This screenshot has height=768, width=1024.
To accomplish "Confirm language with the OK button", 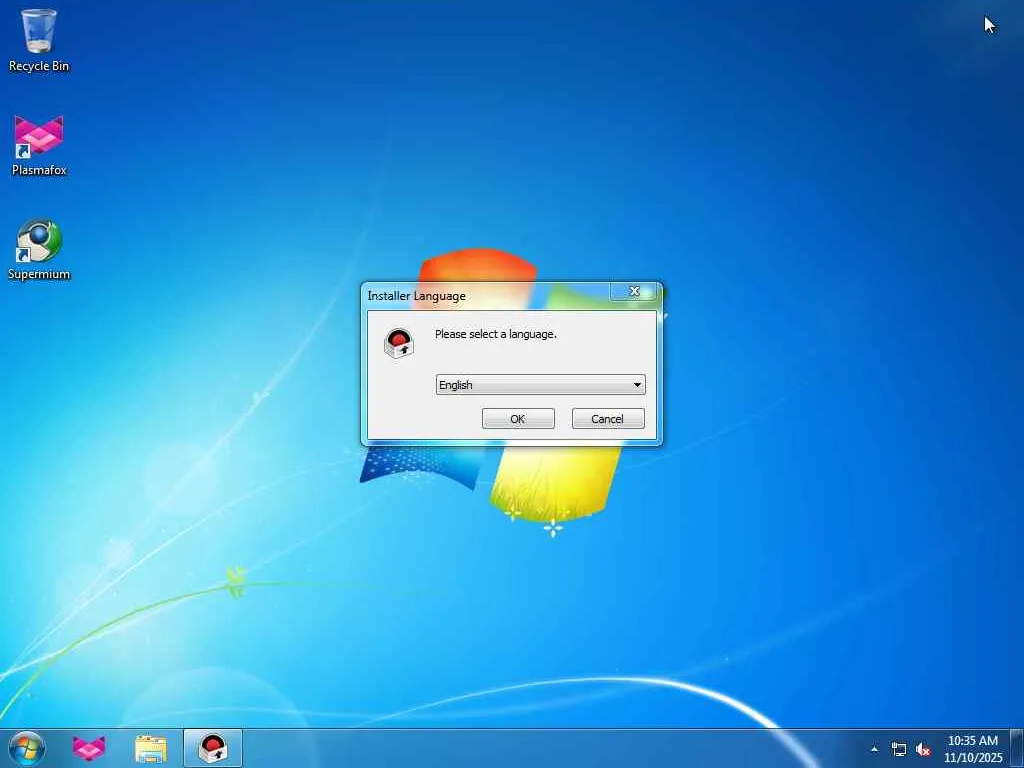I will click(x=518, y=419).
